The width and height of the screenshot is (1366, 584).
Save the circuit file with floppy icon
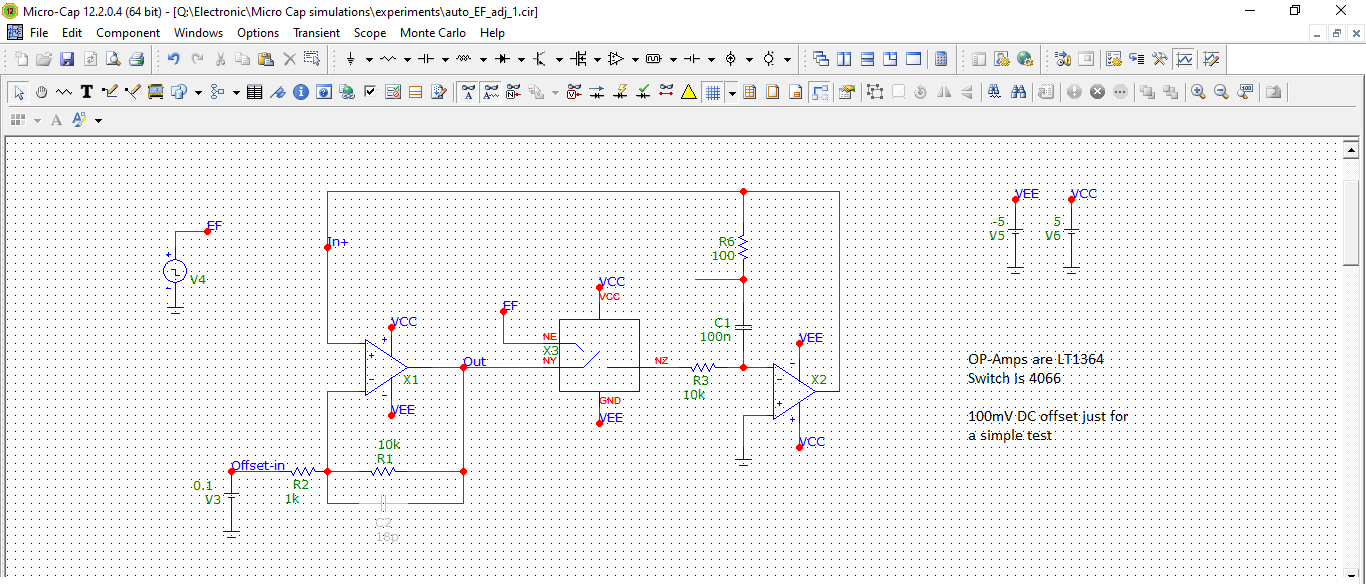click(x=67, y=59)
